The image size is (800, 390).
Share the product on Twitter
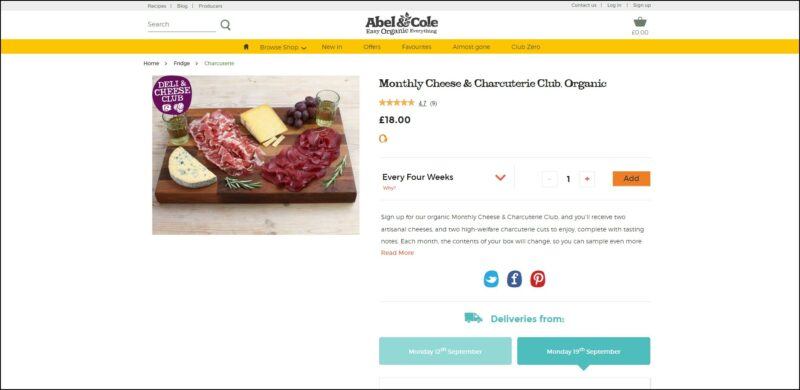[x=491, y=279]
